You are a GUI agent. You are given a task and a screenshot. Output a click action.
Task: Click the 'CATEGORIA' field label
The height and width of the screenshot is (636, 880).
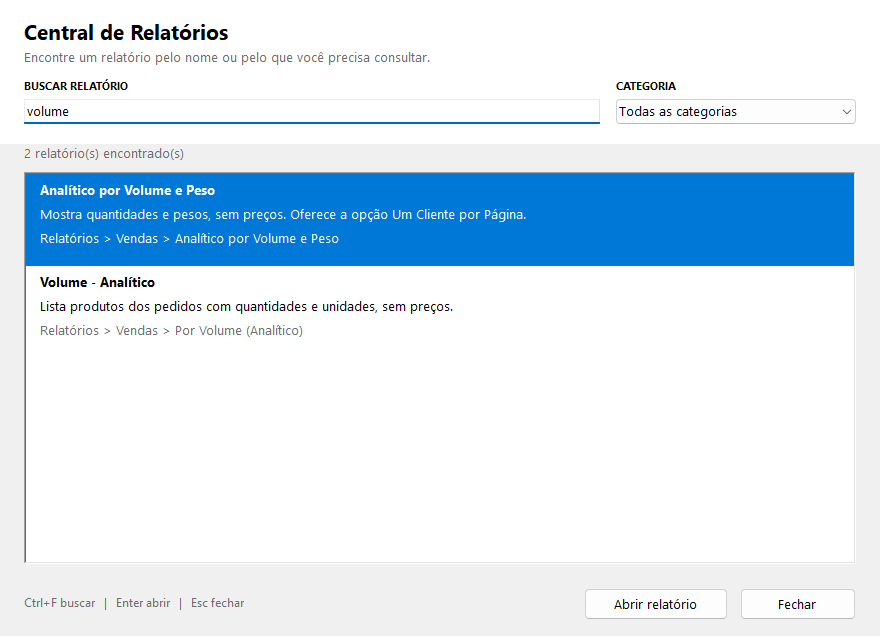pyautogui.click(x=646, y=86)
